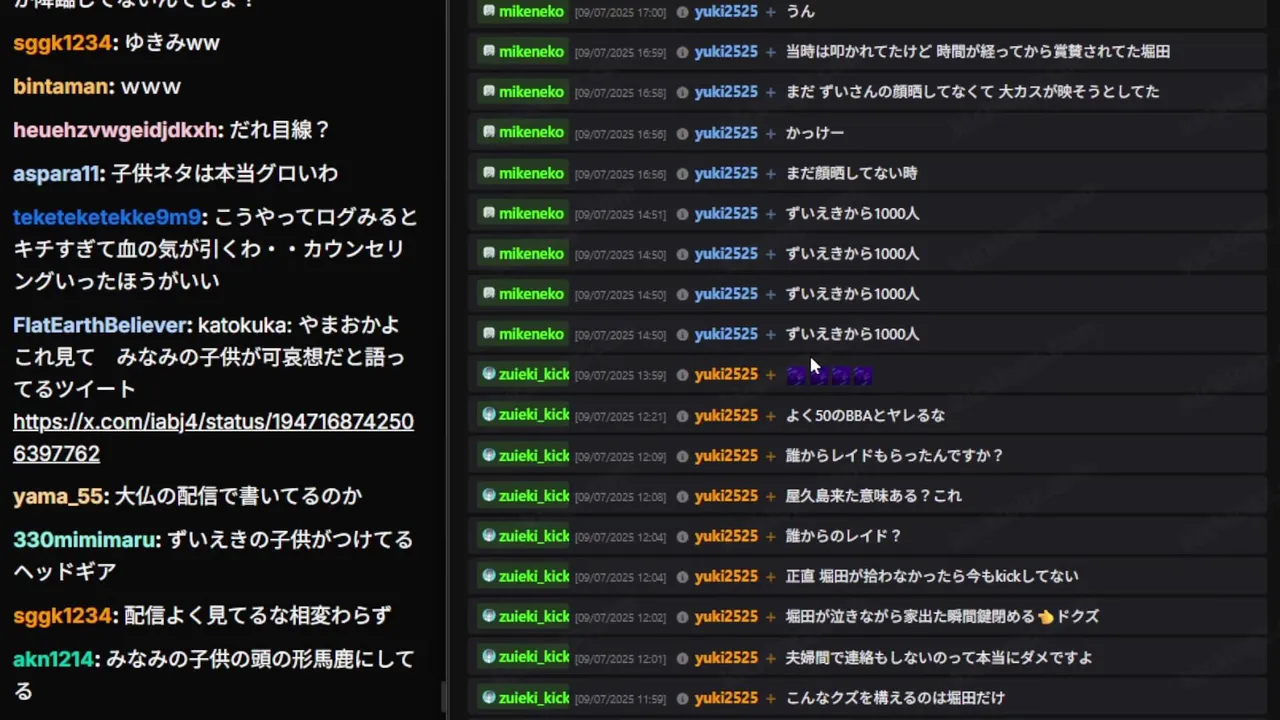Open zuieki_kick channel badge in 12:21 row

[x=523, y=415]
